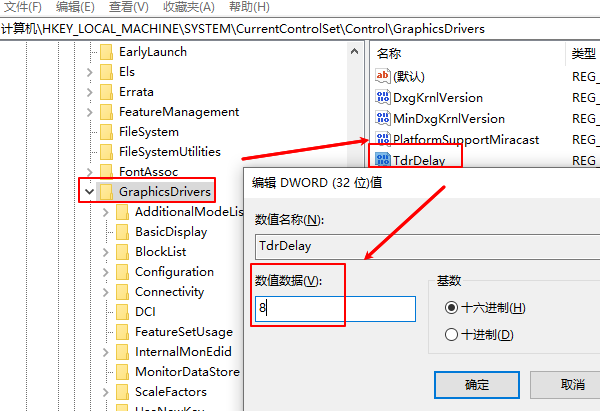The width and height of the screenshot is (600, 411).
Task: Select the Connectivity folder icon
Action: (x=122, y=292)
